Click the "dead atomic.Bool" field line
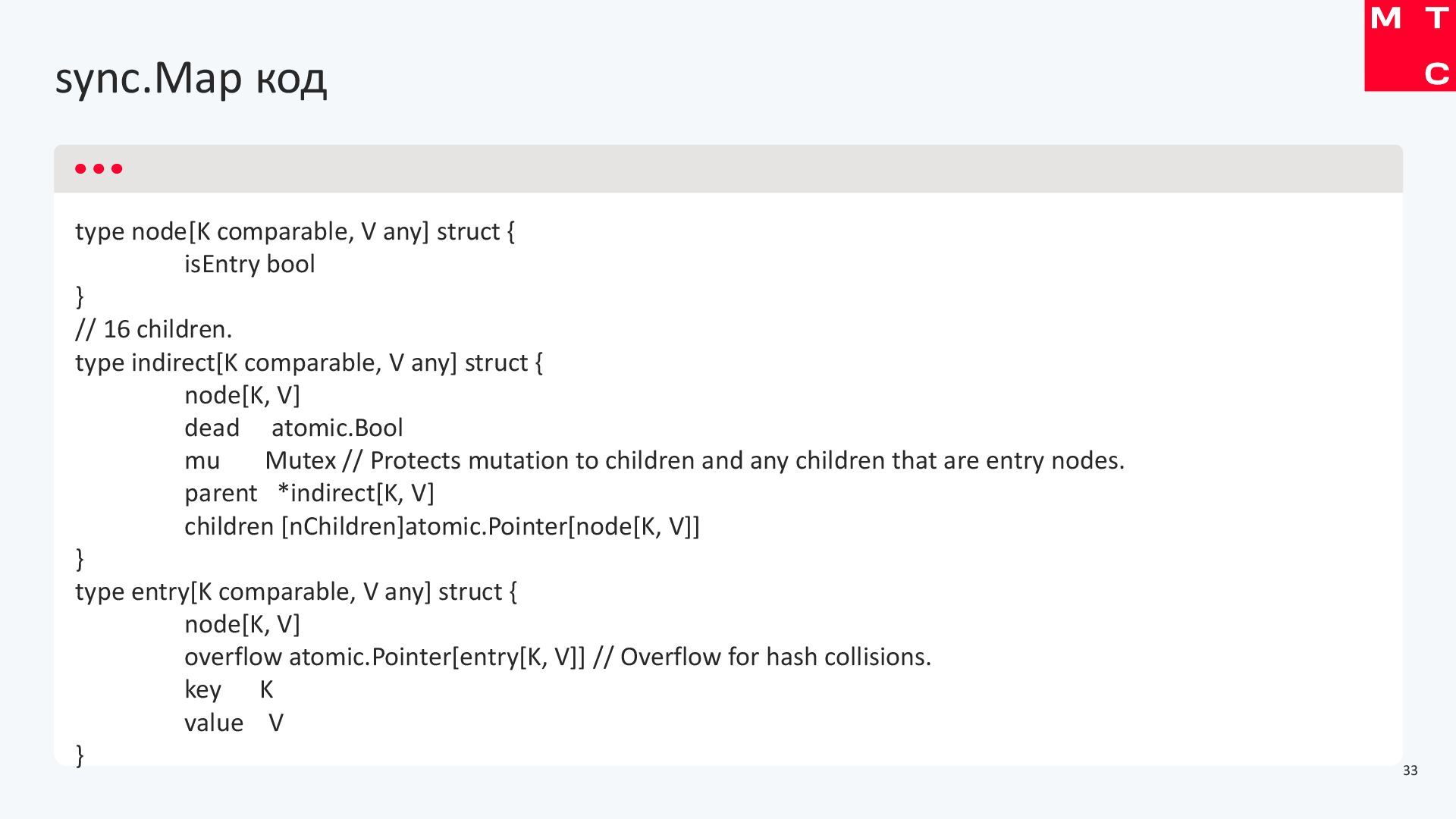1456x819 pixels. coord(293,428)
